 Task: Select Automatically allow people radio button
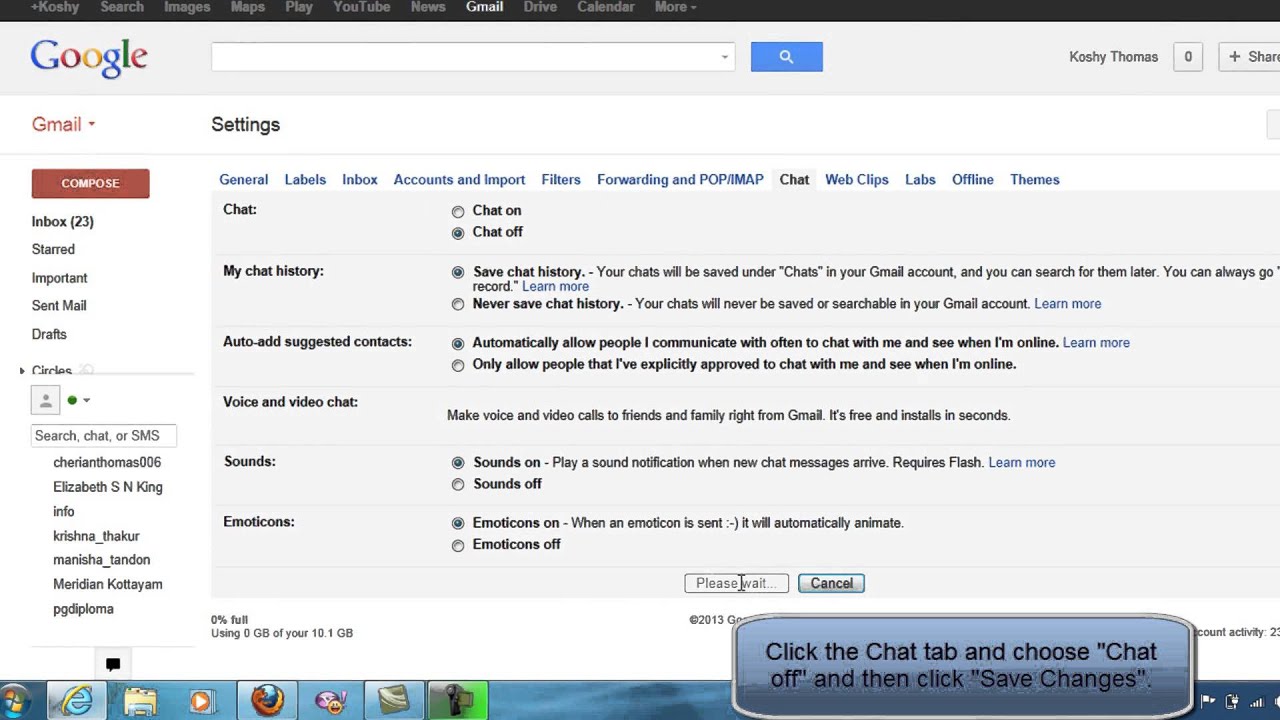[458, 343]
